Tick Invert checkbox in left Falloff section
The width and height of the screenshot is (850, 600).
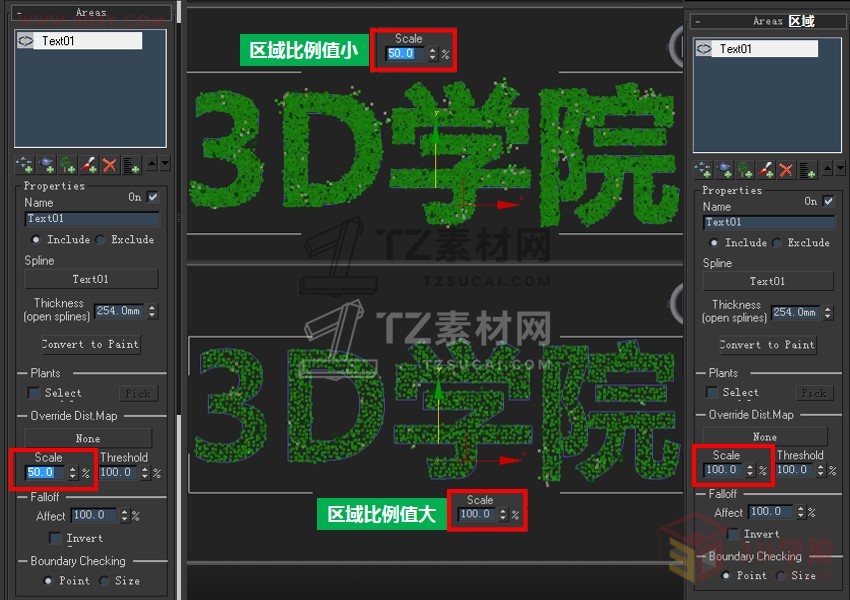55,538
